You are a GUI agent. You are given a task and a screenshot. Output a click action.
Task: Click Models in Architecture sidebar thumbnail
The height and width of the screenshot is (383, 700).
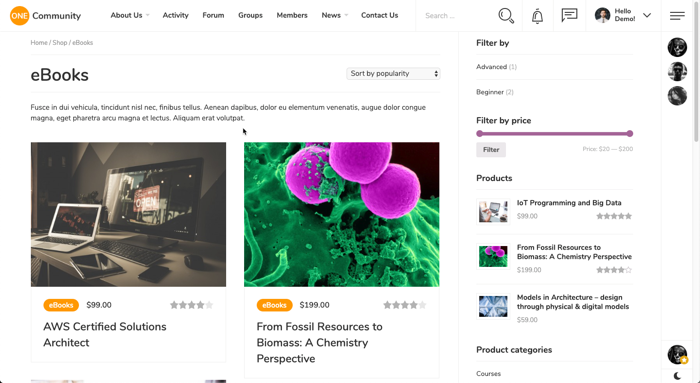point(493,306)
